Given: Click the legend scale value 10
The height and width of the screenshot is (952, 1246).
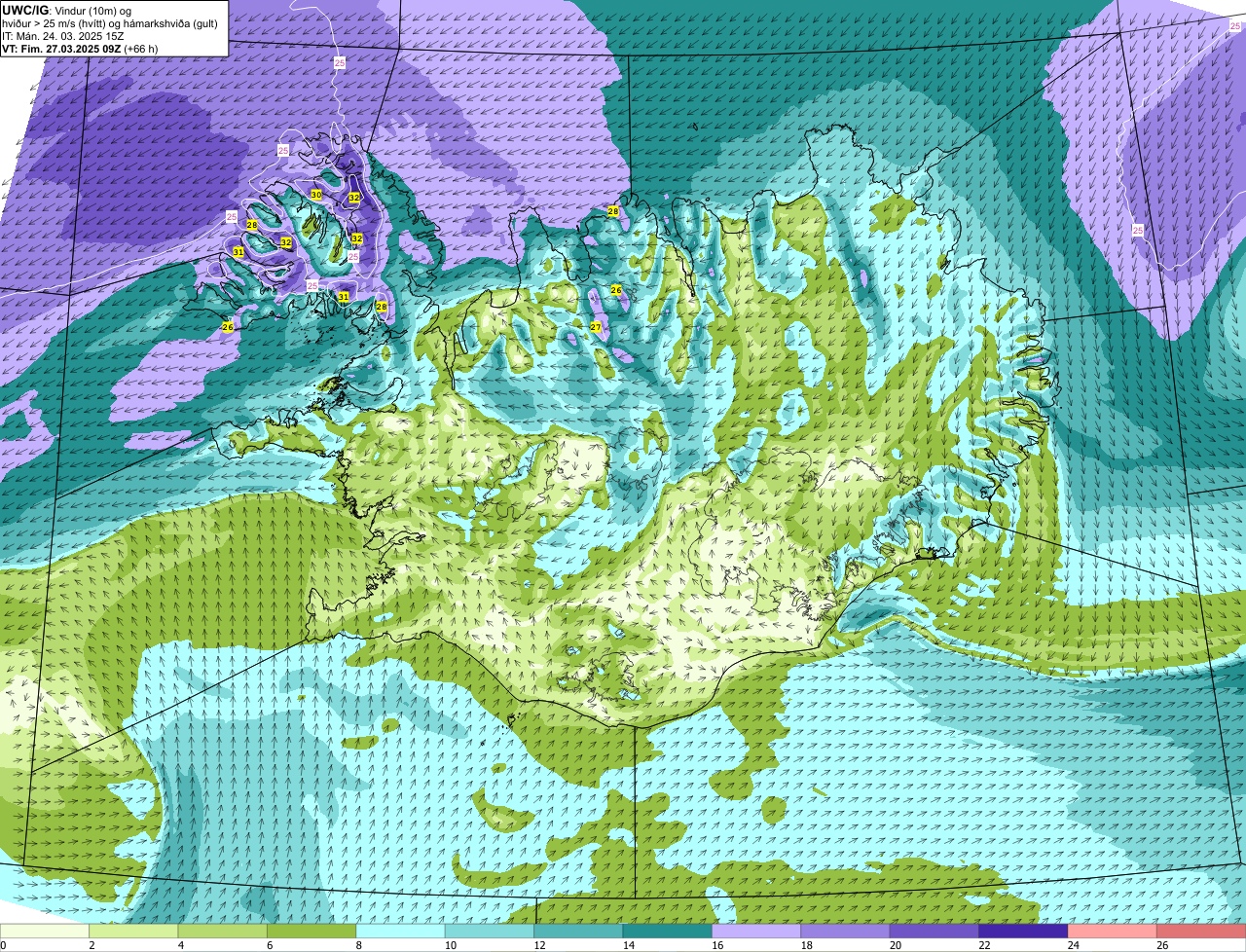Looking at the screenshot, I should (450, 945).
